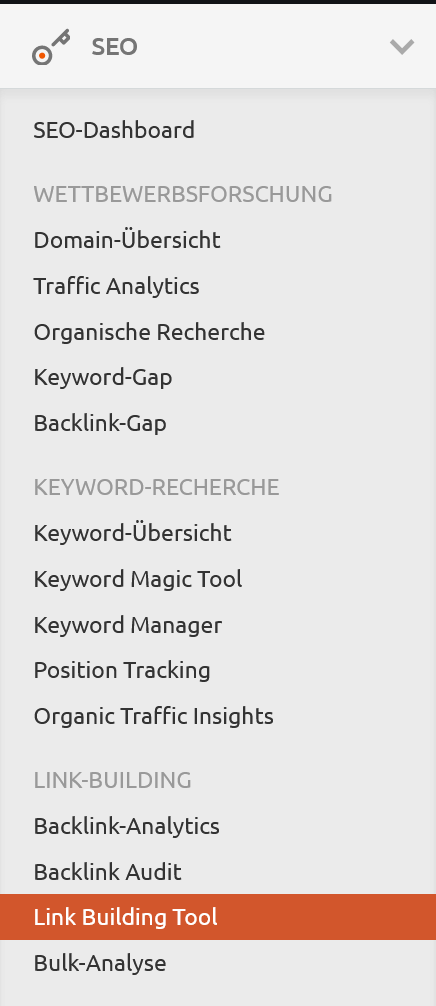Select Keyword-Übersicht

pos(133,533)
